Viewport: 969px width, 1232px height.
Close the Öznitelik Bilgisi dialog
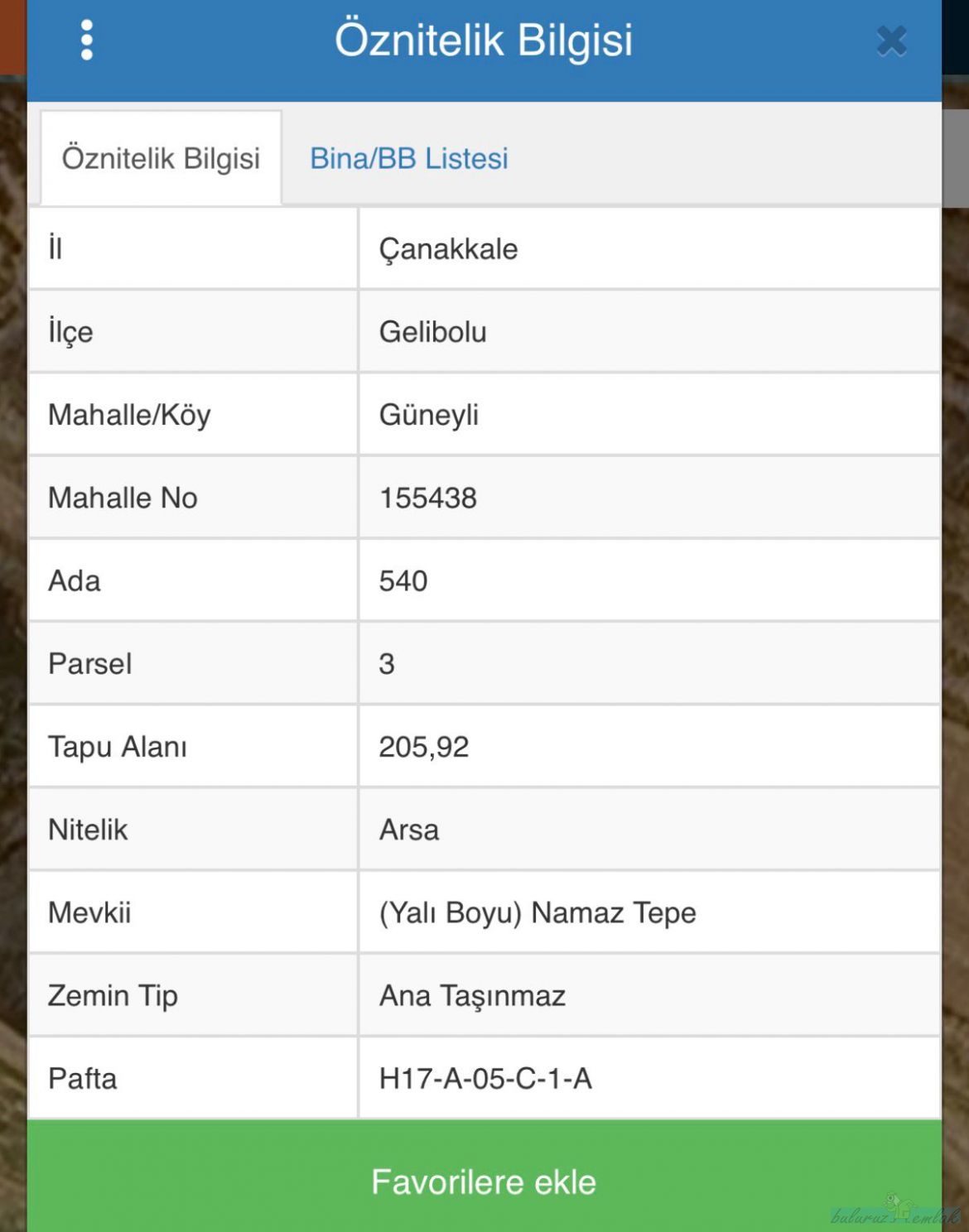pyautogui.click(x=891, y=41)
